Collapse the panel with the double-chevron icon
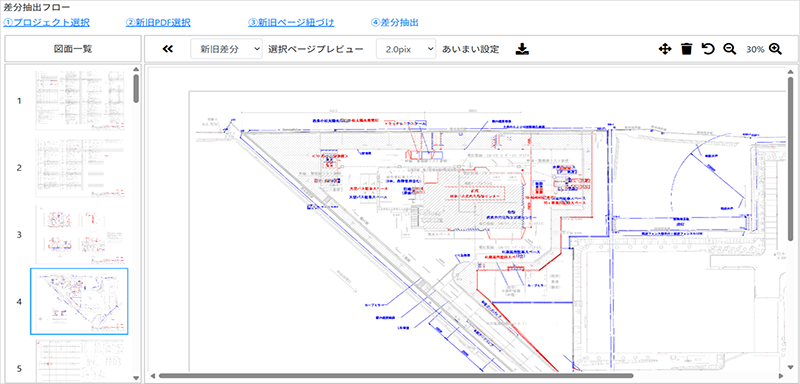Viewport: 800px width, 384px height. tap(168, 49)
